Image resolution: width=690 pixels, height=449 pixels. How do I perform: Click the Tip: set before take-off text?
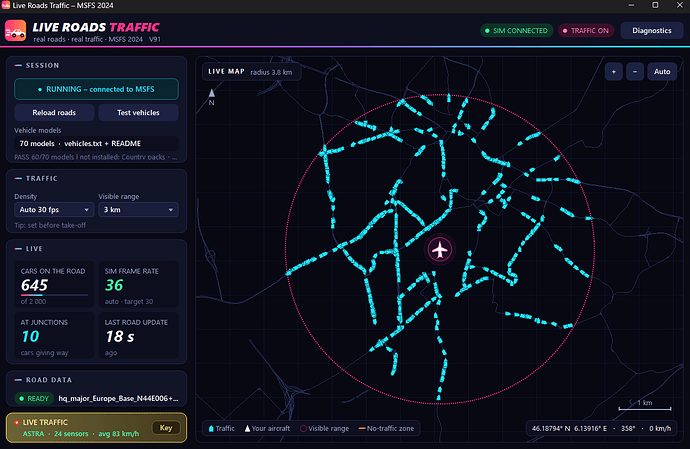(x=50, y=225)
